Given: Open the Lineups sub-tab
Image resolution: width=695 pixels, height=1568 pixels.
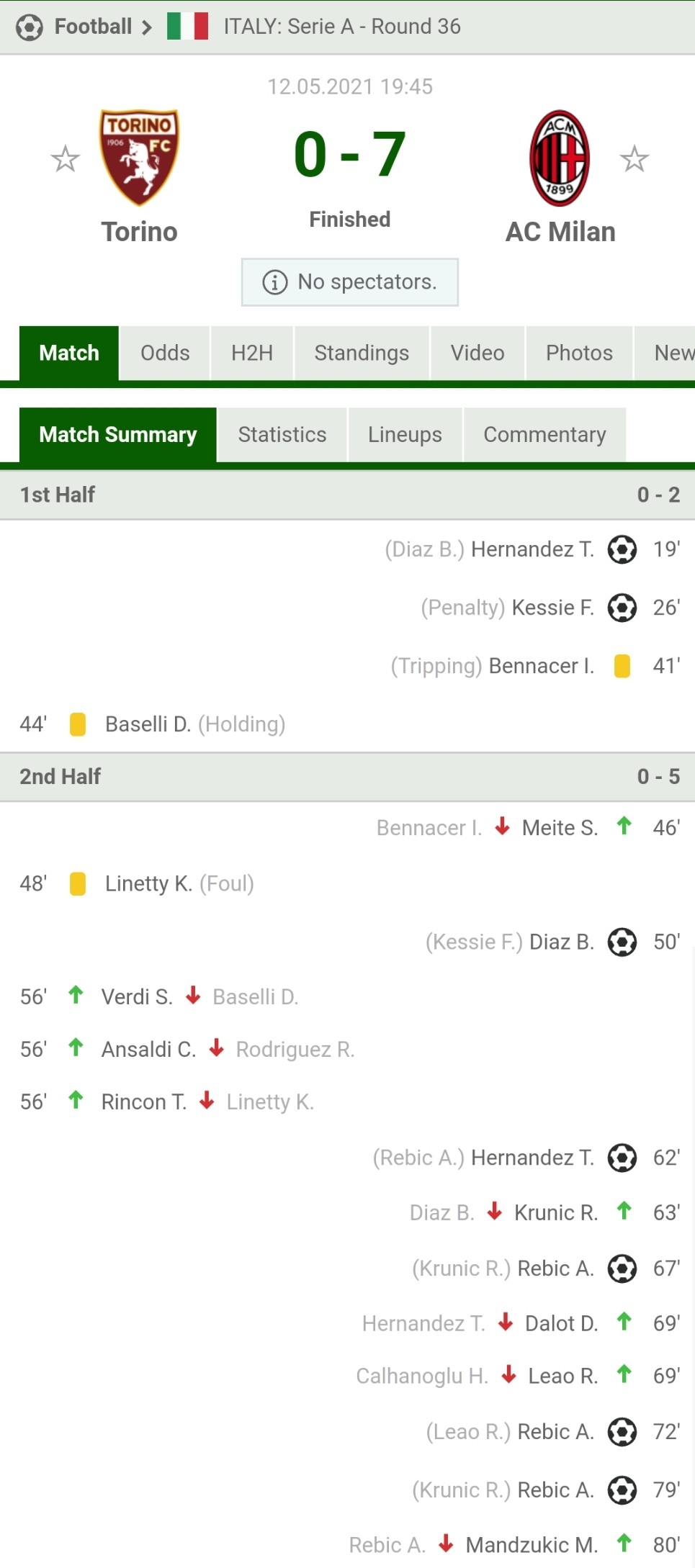Looking at the screenshot, I should tap(405, 435).
